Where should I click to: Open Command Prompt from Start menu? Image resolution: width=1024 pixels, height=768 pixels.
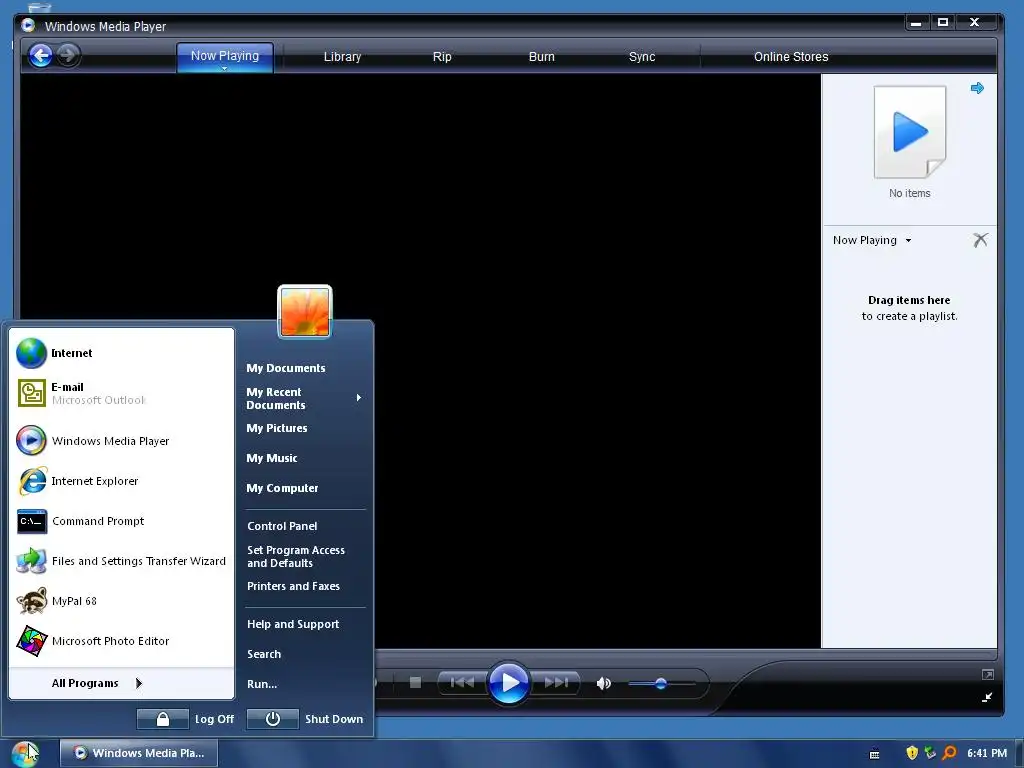click(x=122, y=521)
